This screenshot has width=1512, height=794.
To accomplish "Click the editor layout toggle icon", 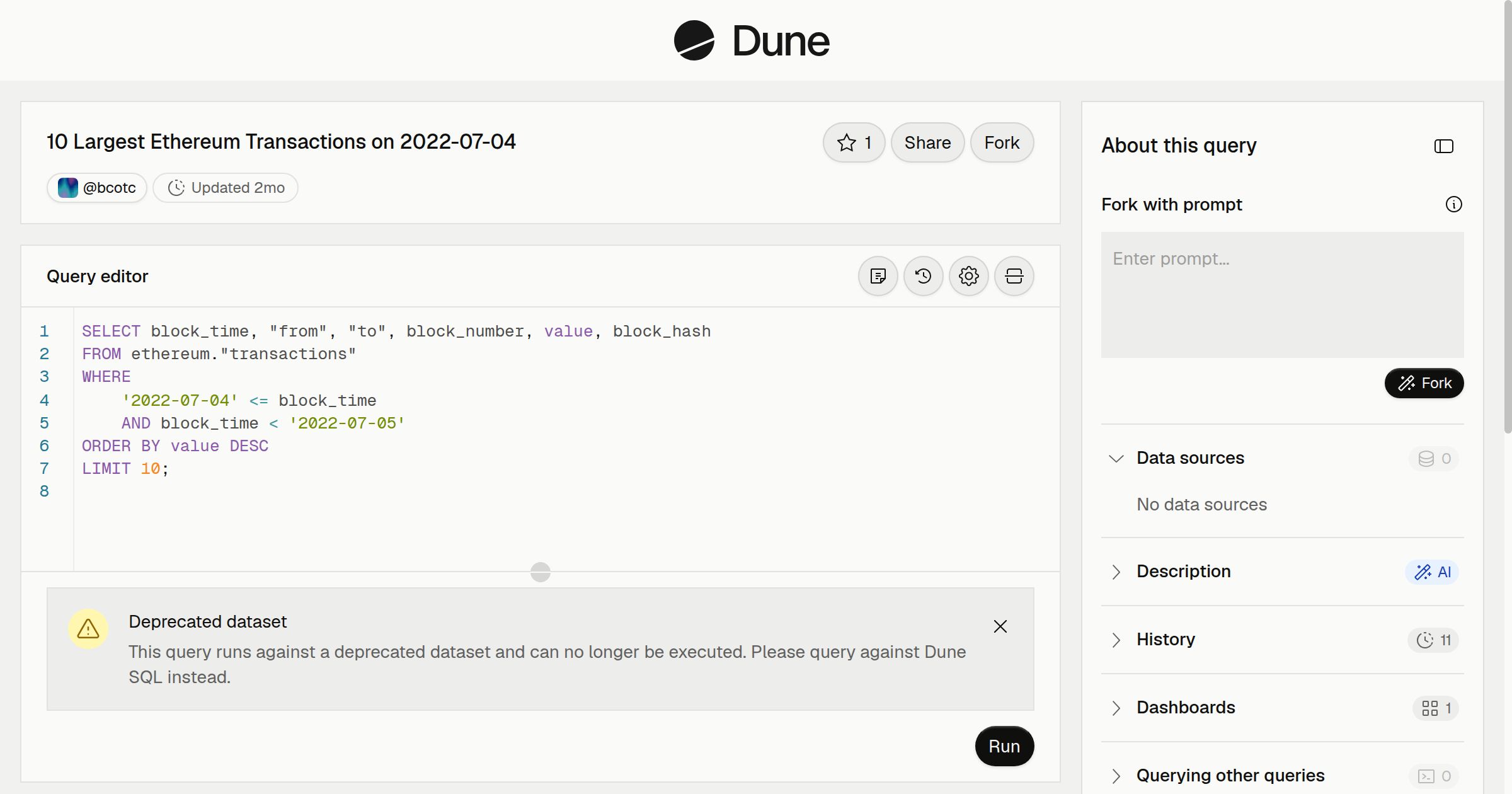I will click(x=1014, y=276).
